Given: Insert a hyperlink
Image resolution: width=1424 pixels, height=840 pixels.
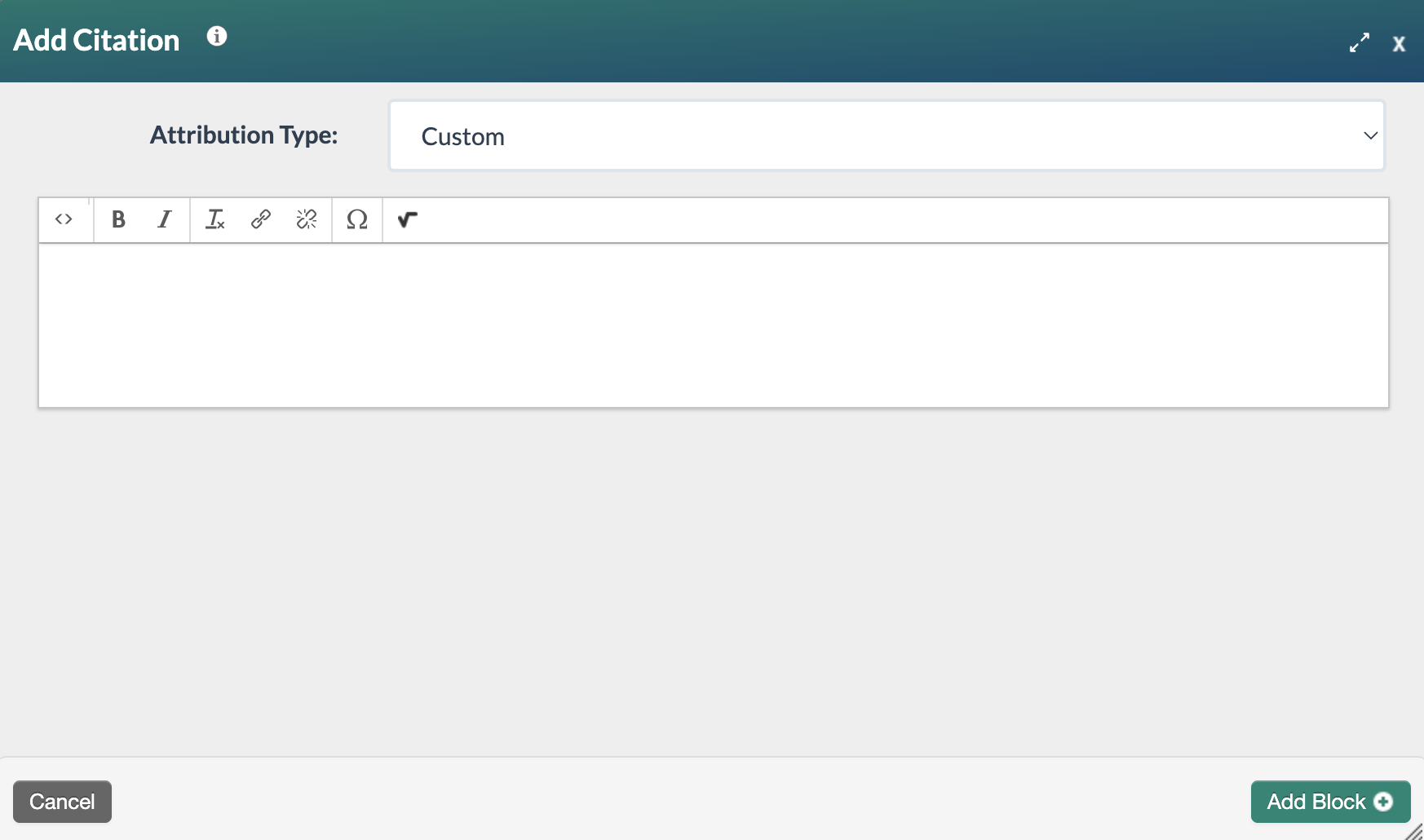Looking at the screenshot, I should coord(261,219).
